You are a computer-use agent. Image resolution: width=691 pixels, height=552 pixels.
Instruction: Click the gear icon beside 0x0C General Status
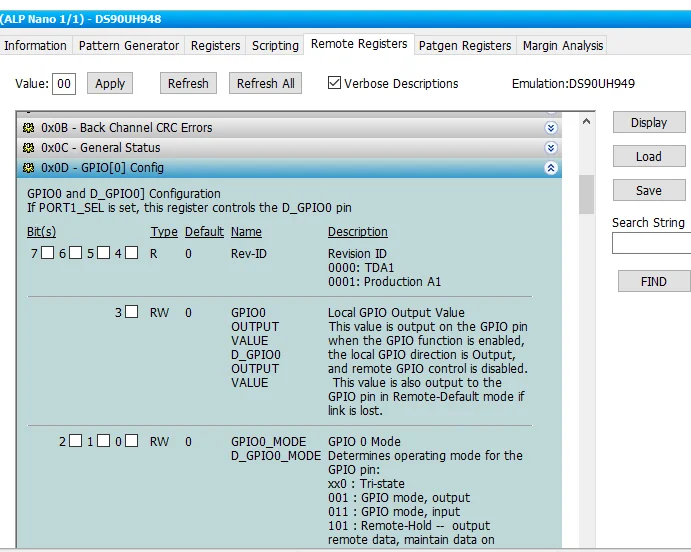pyautogui.click(x=28, y=148)
